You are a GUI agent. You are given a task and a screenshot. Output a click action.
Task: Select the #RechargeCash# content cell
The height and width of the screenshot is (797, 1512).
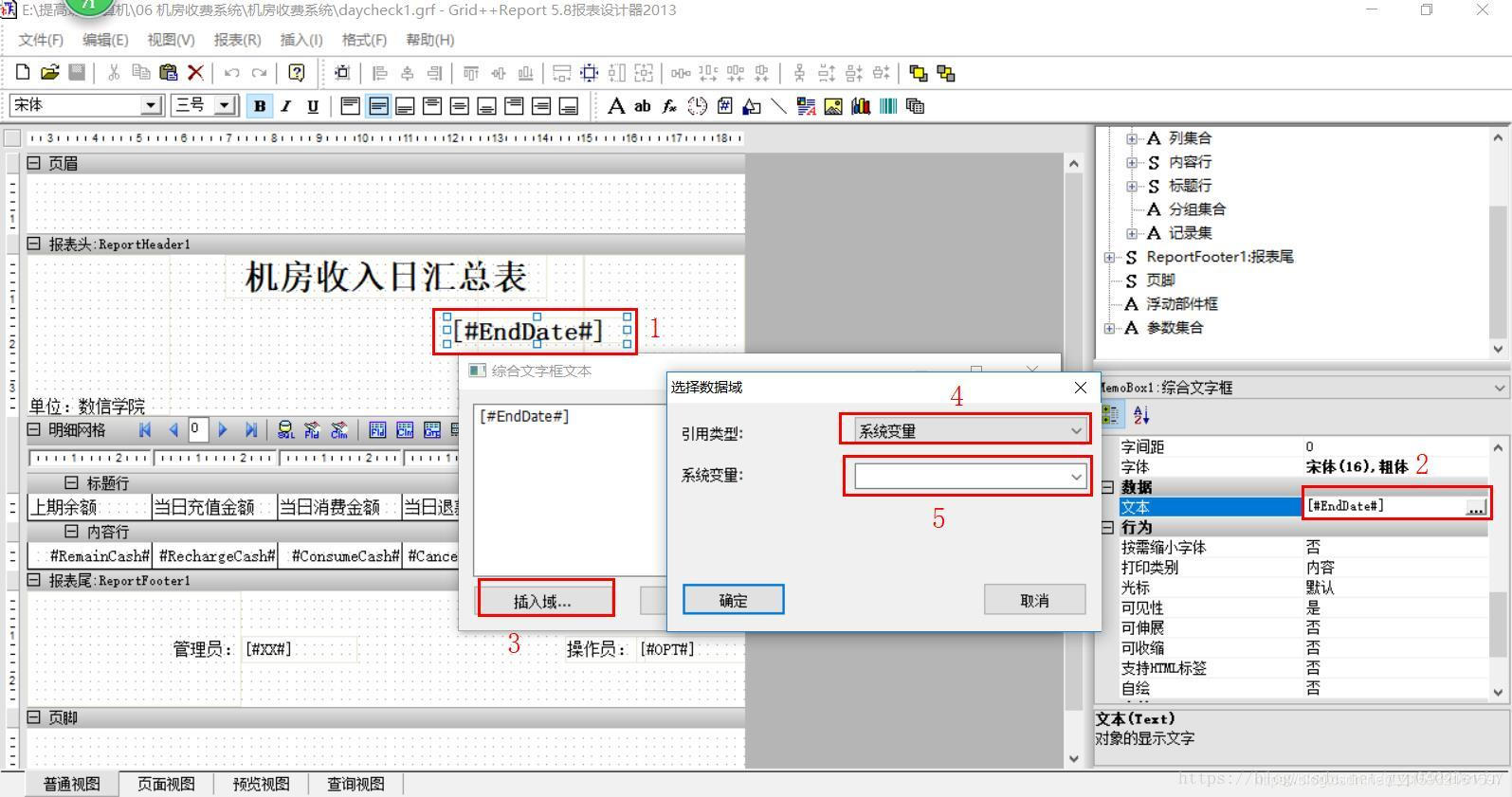coord(215,555)
